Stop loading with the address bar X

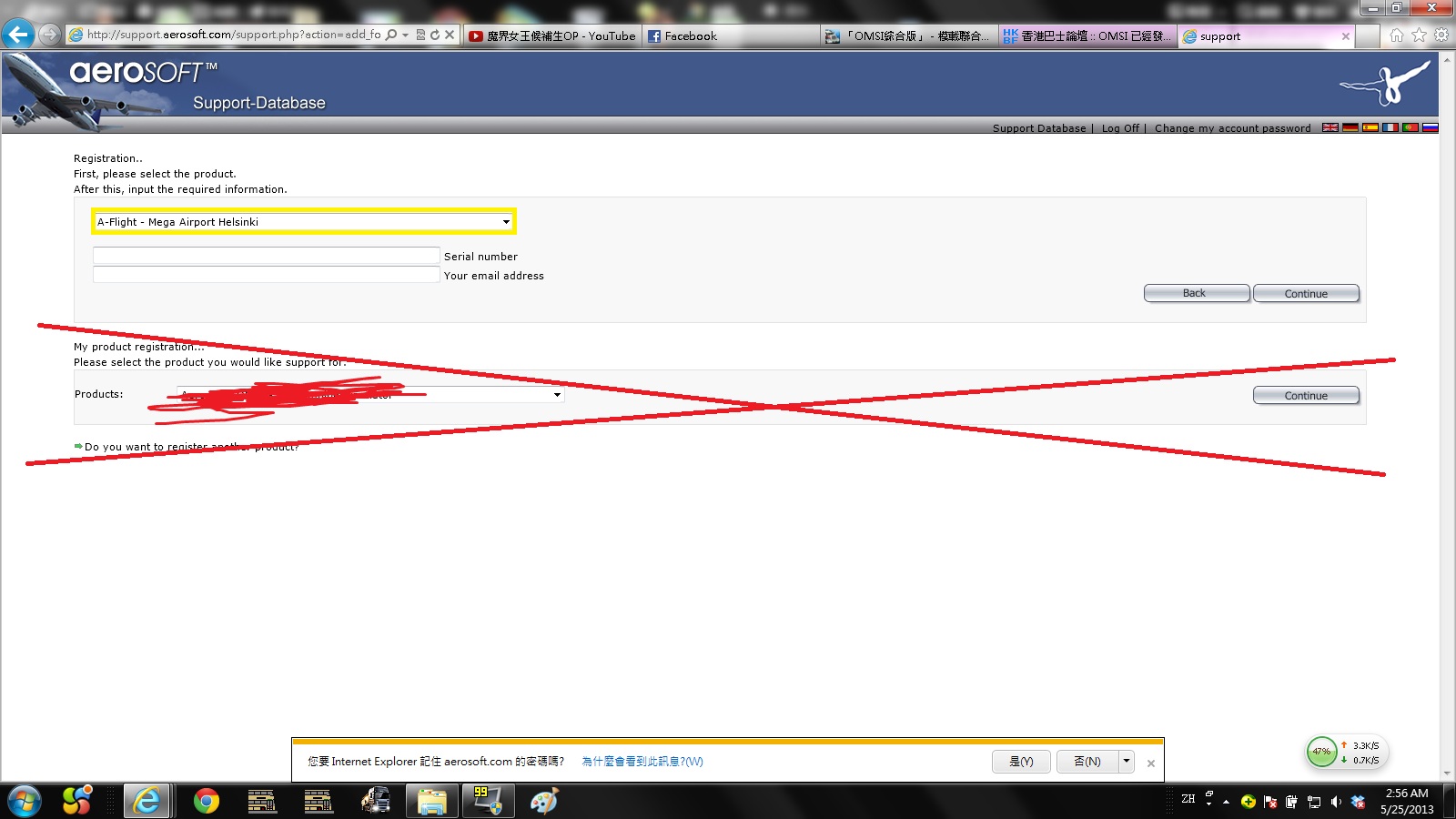(450, 35)
